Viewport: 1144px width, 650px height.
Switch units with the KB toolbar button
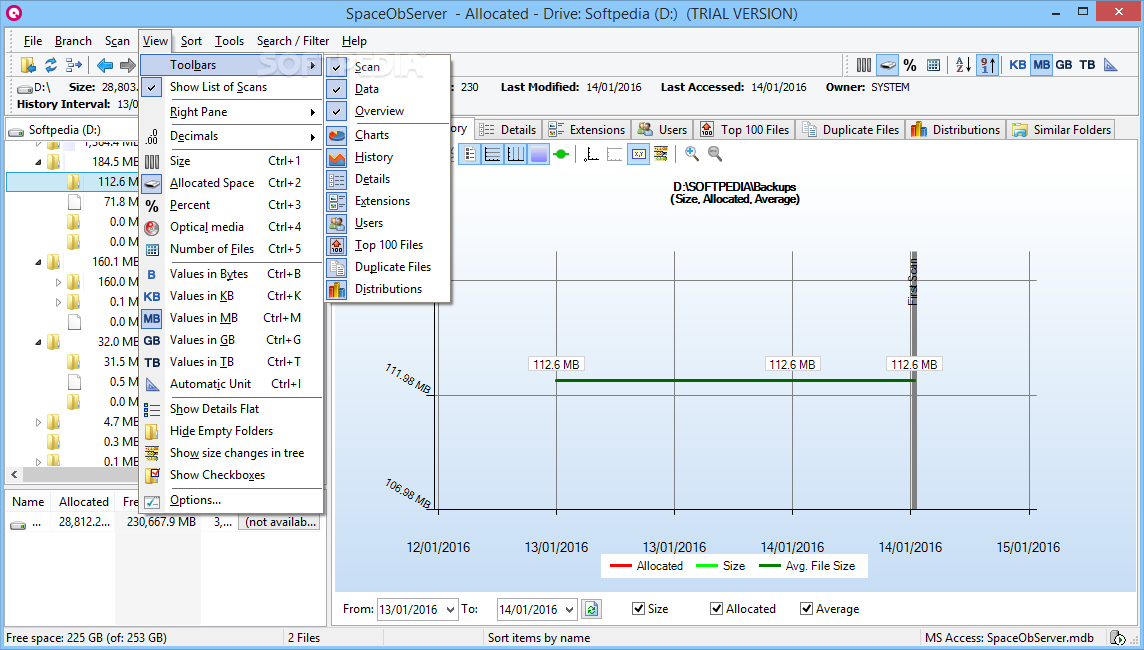coord(1018,65)
